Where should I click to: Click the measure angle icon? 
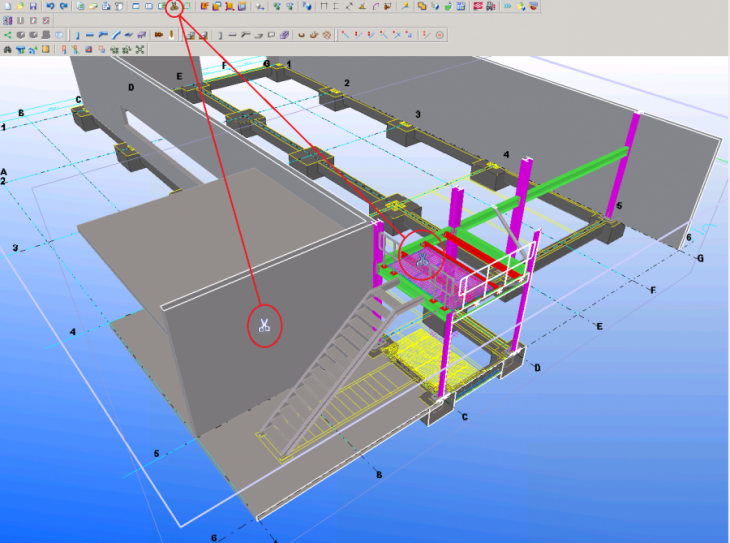[362, 6]
